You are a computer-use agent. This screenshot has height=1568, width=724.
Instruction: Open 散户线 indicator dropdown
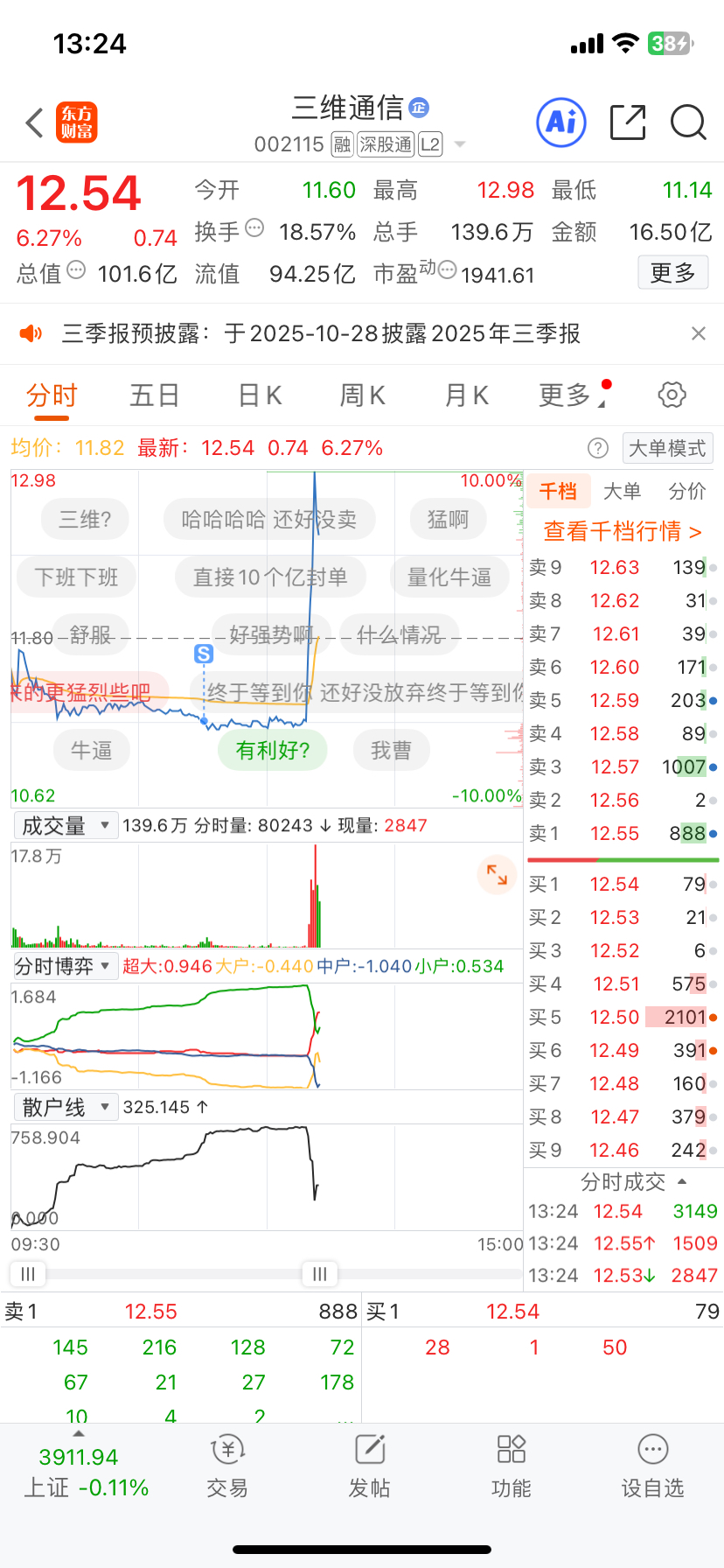click(66, 1107)
